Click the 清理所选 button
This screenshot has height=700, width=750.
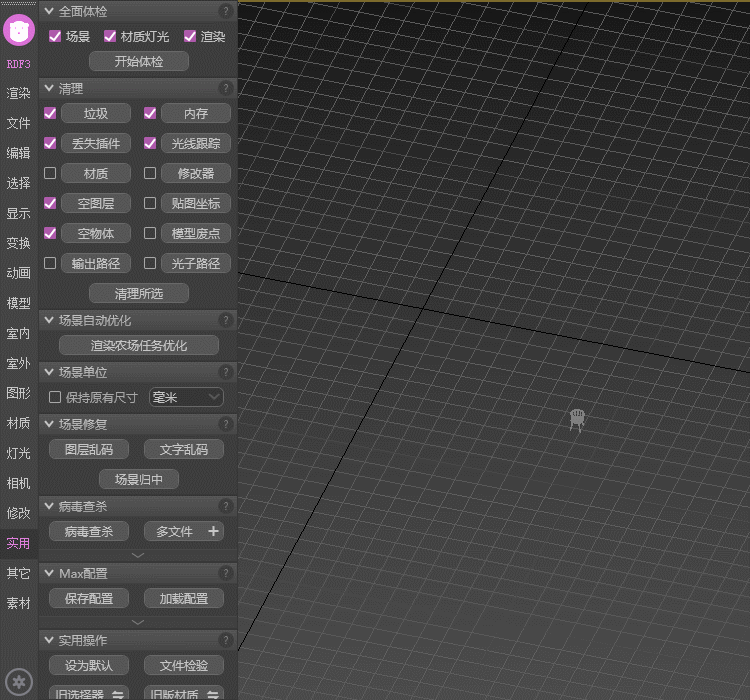pyautogui.click(x=139, y=293)
